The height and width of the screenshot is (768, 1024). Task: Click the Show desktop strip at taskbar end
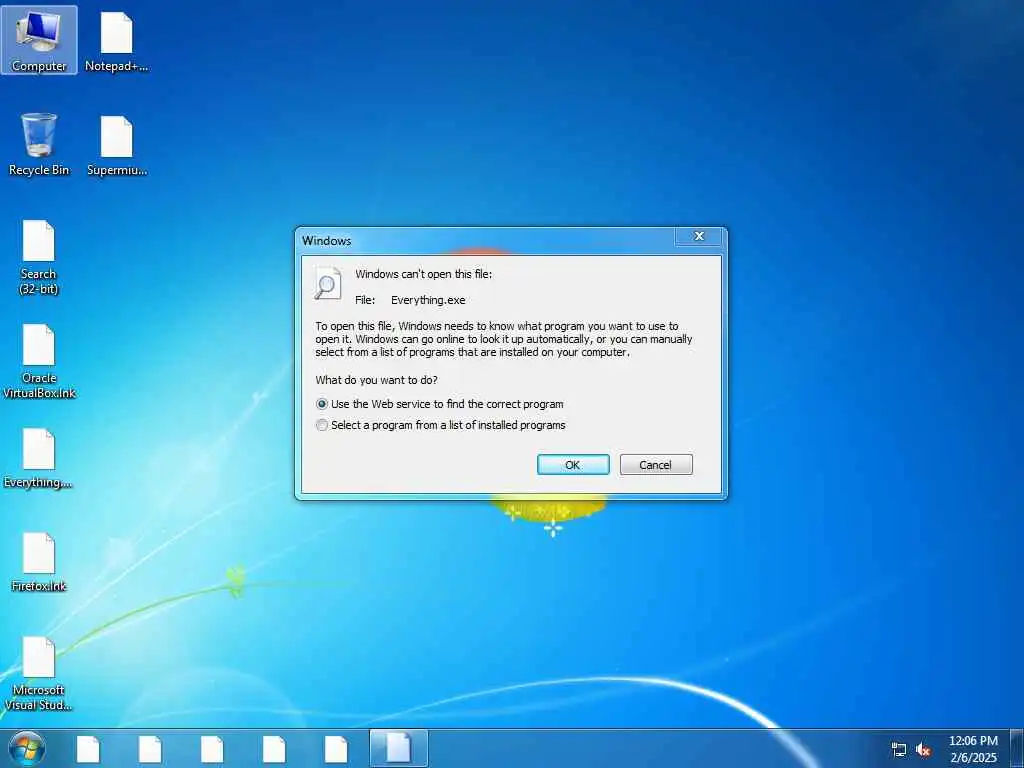(1017, 748)
